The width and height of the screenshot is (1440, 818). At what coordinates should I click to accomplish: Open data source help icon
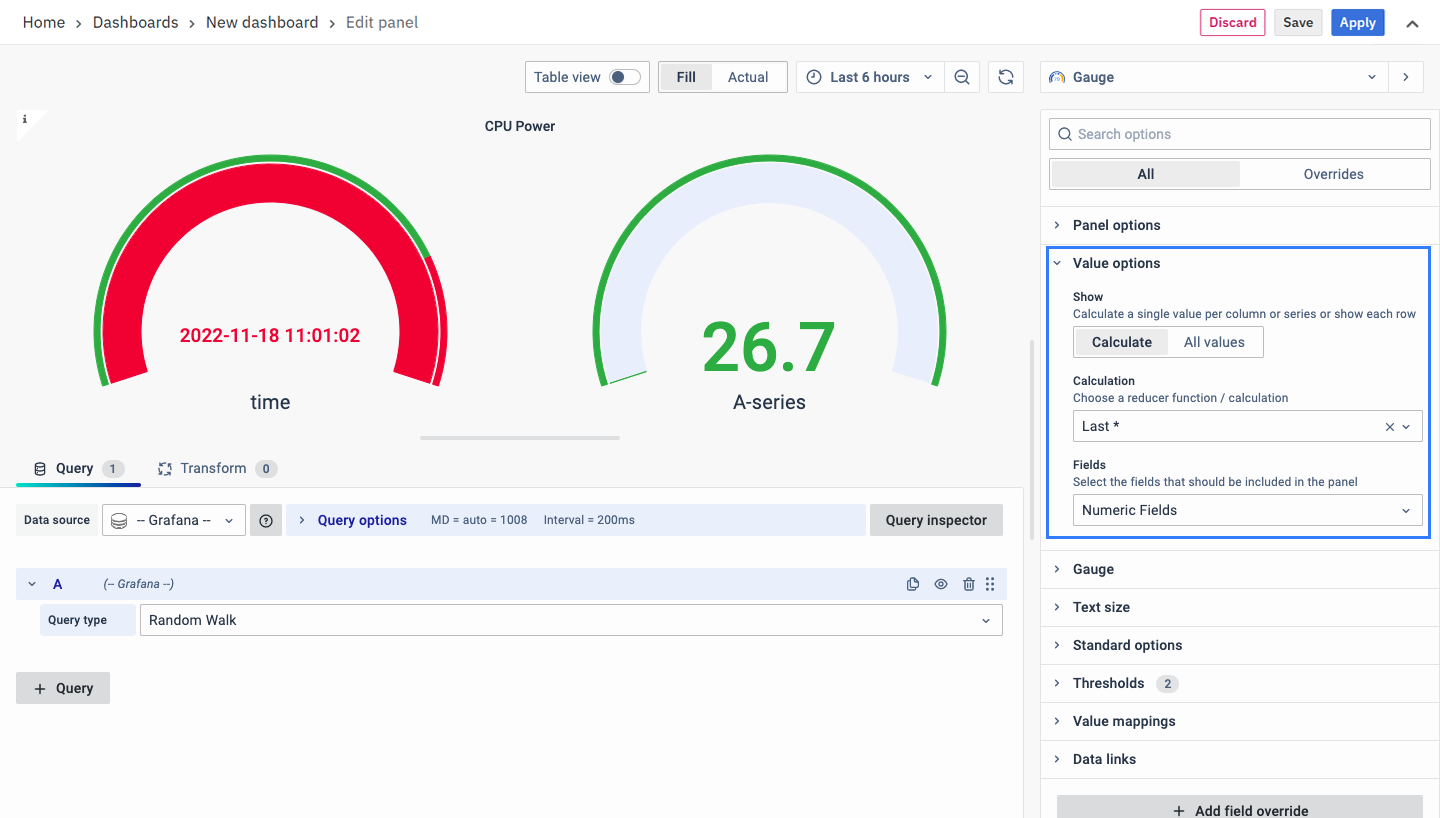pyautogui.click(x=266, y=520)
